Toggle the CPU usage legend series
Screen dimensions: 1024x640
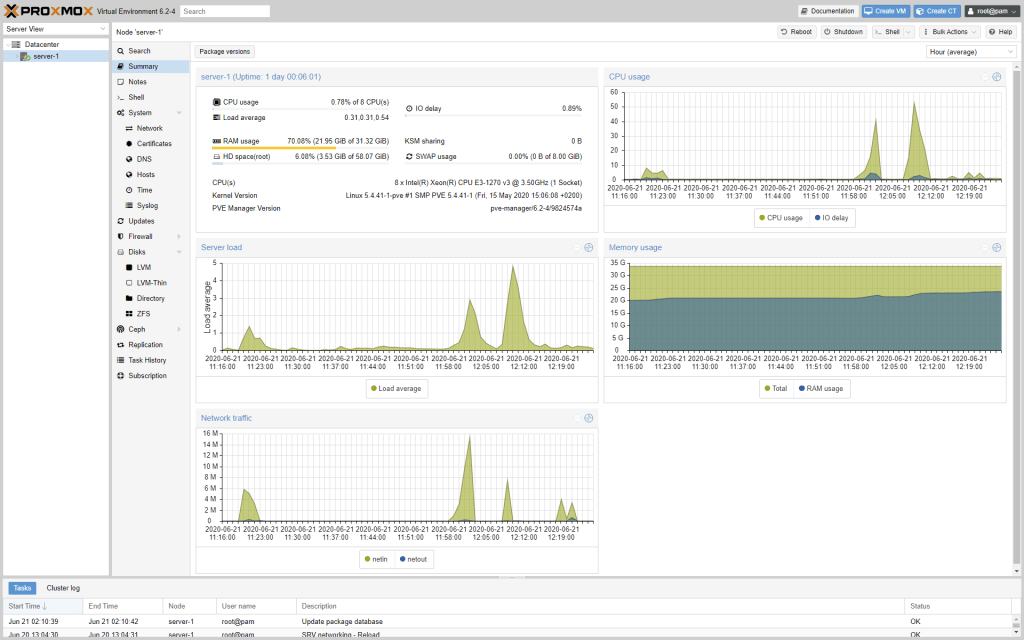click(781, 218)
